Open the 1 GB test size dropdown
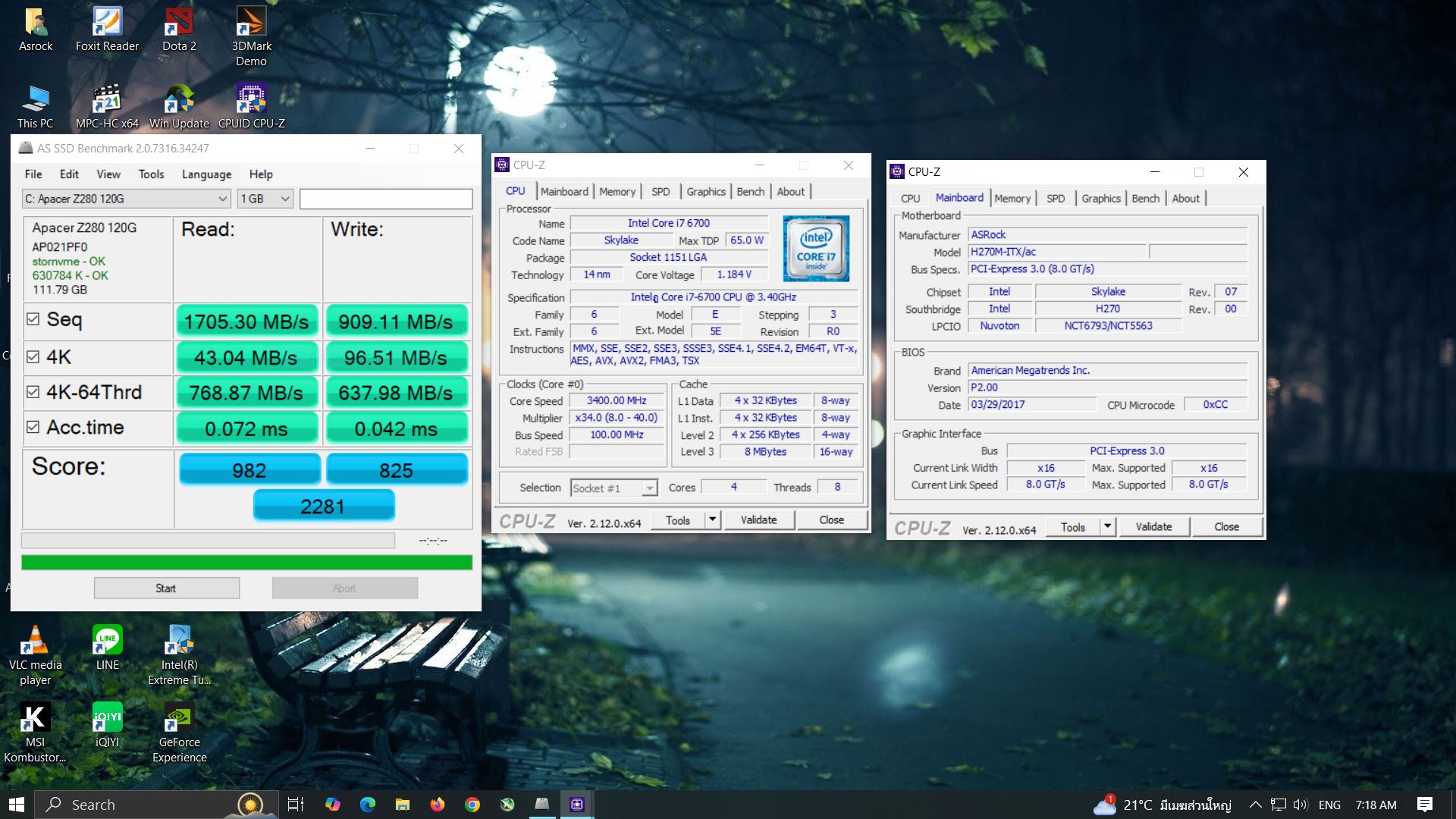 point(265,199)
